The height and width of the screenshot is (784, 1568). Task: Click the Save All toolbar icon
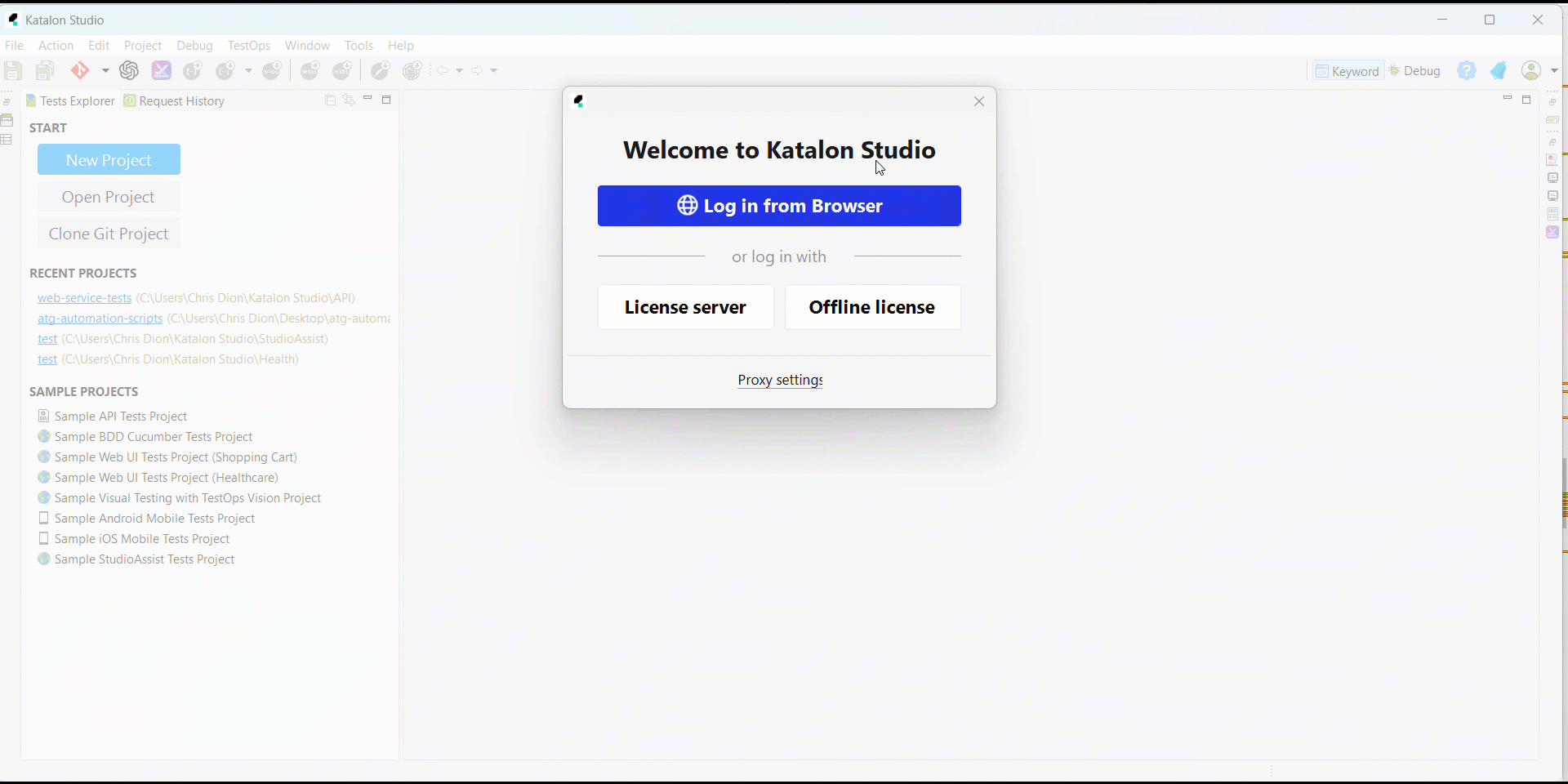(x=45, y=70)
